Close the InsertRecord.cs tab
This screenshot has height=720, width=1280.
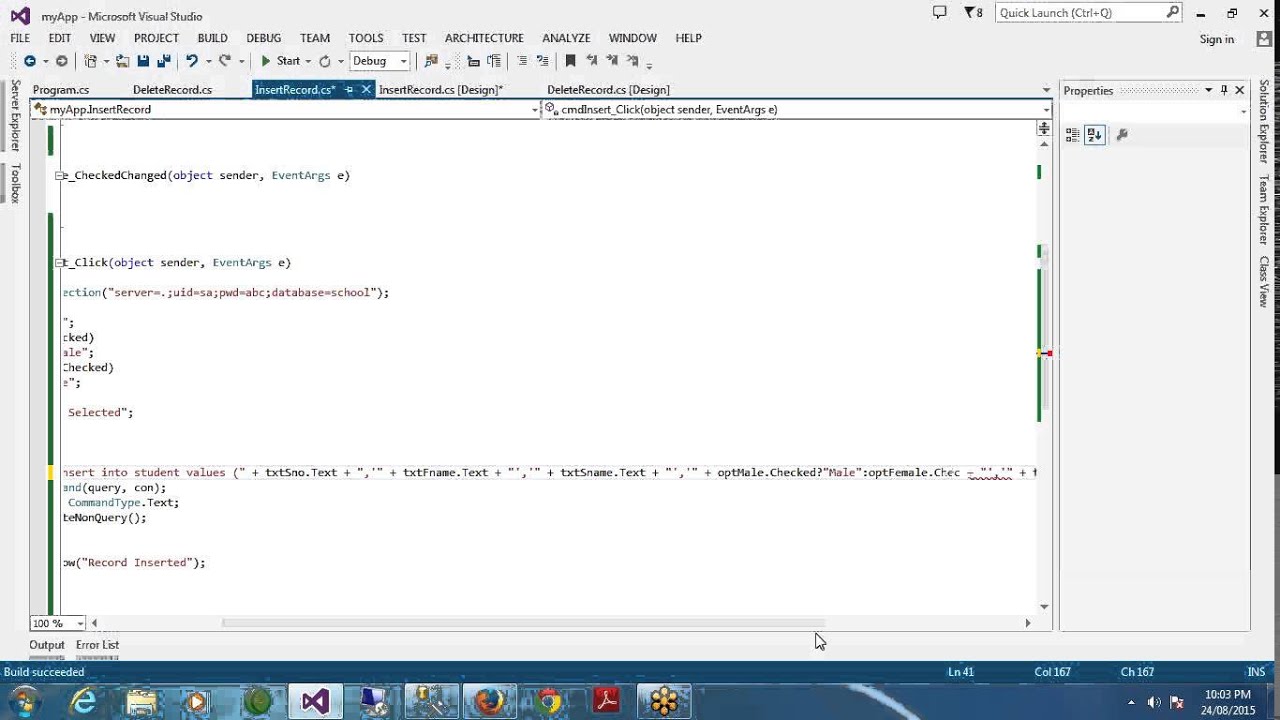tap(366, 90)
